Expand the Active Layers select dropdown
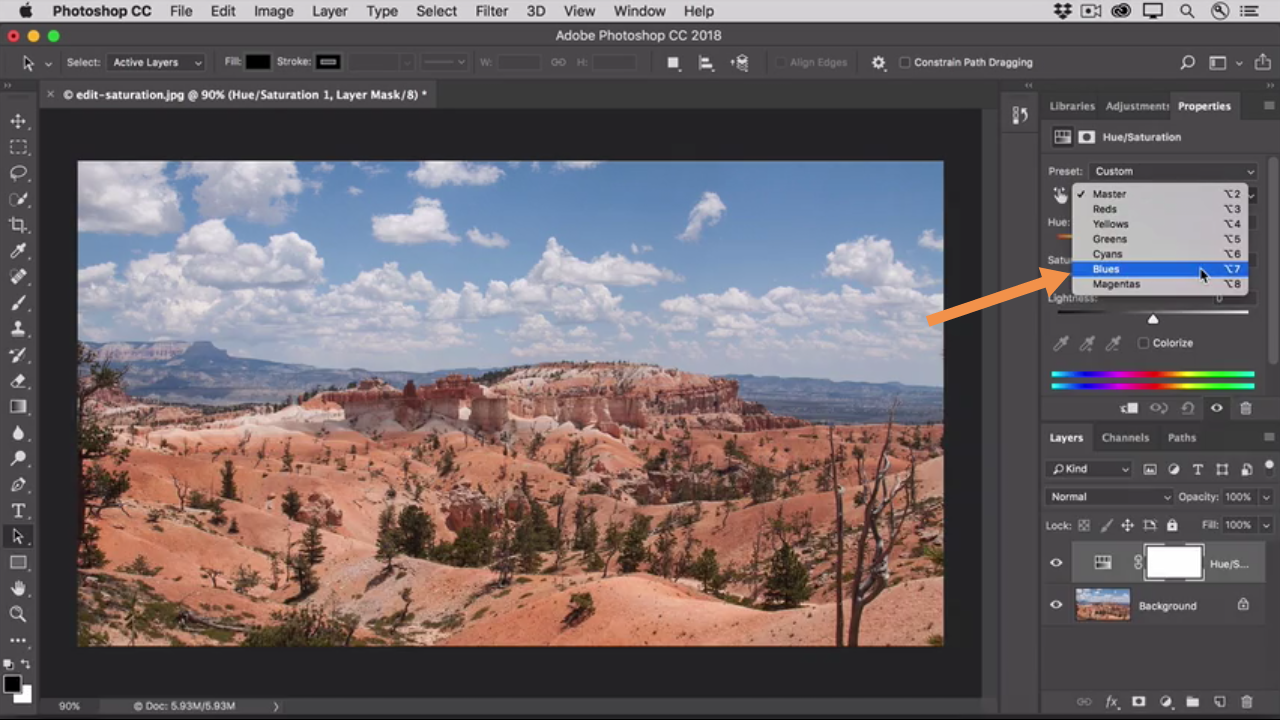Screen dimensions: 1280x720 click(156, 62)
